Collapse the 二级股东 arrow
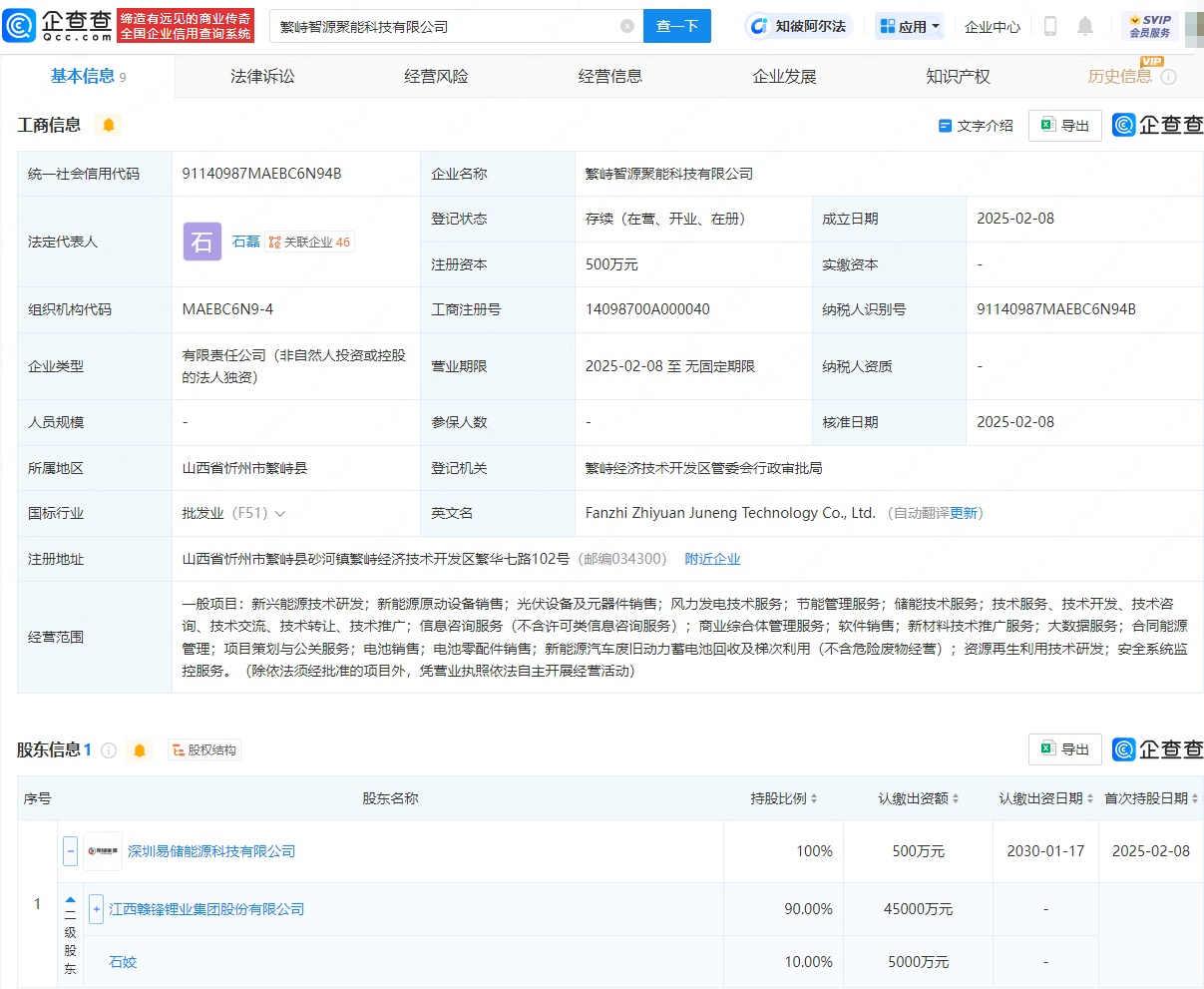 pos(70,900)
